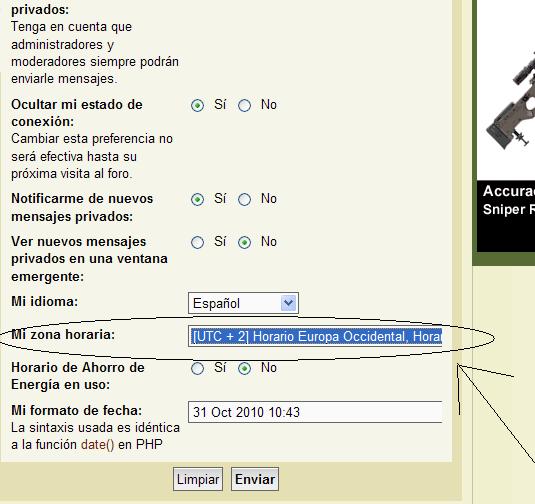Select No for Ocultar mi estado de conexión
The width and height of the screenshot is (535, 504).
244,105
